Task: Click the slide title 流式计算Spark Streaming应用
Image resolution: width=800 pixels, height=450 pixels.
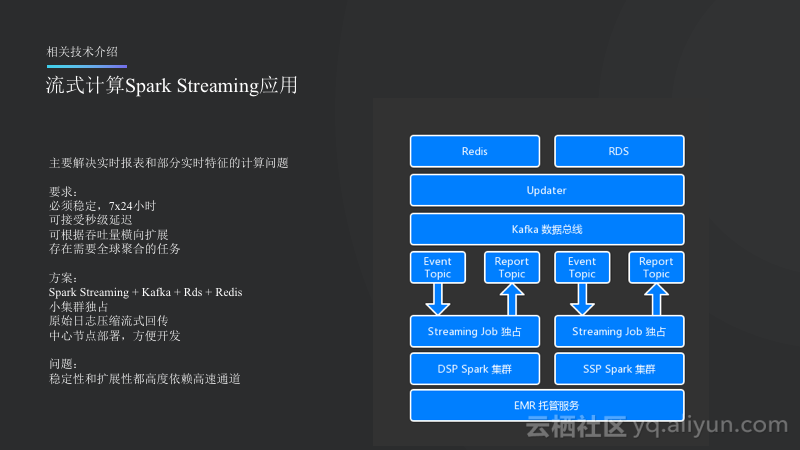Action: click(172, 85)
